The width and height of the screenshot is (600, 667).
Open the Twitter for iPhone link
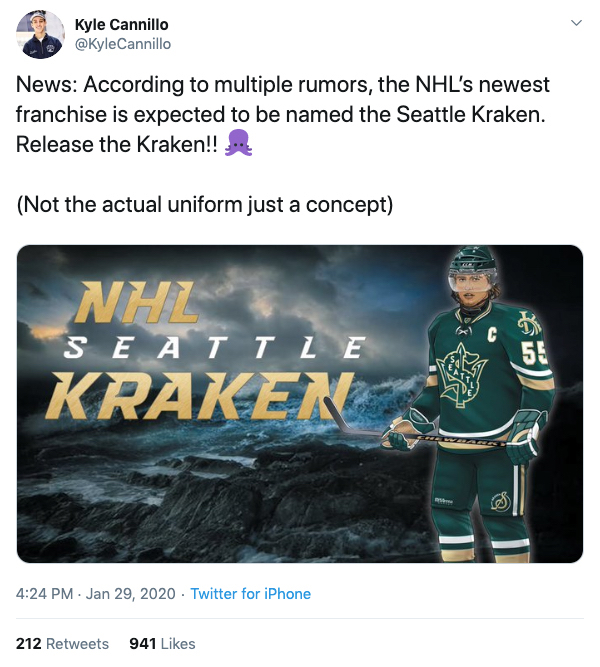pos(250,594)
